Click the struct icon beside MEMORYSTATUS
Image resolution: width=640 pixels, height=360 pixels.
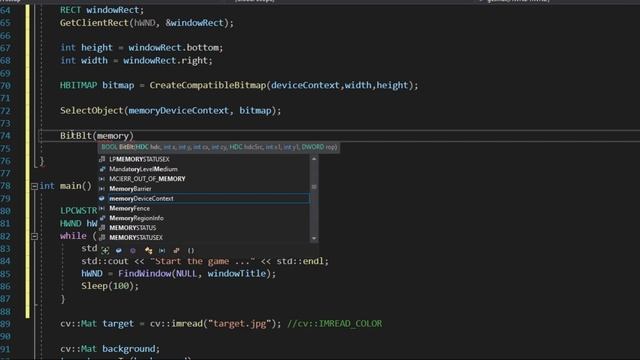point(102,228)
